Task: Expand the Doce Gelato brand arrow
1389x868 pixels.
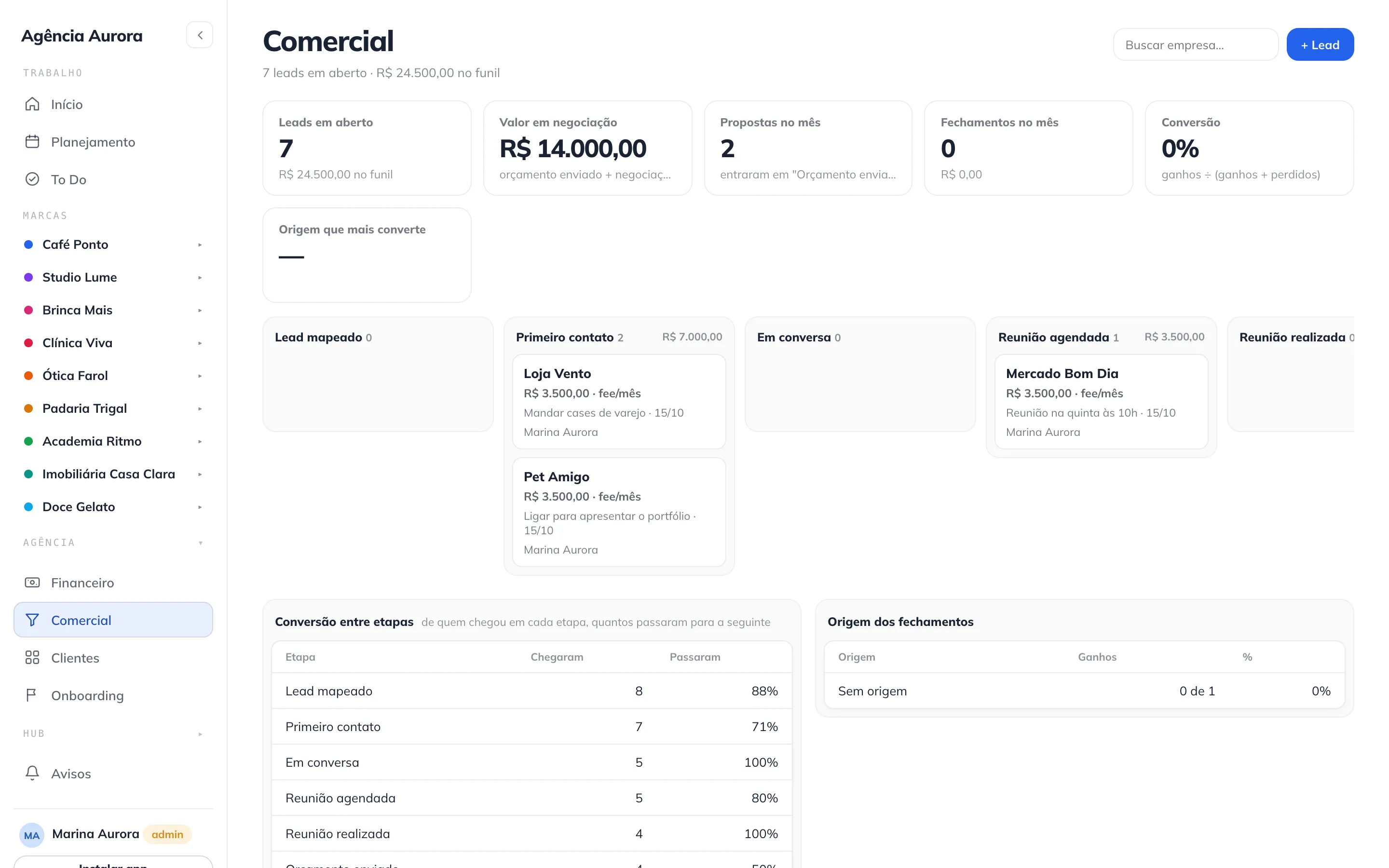Action: tap(200, 507)
